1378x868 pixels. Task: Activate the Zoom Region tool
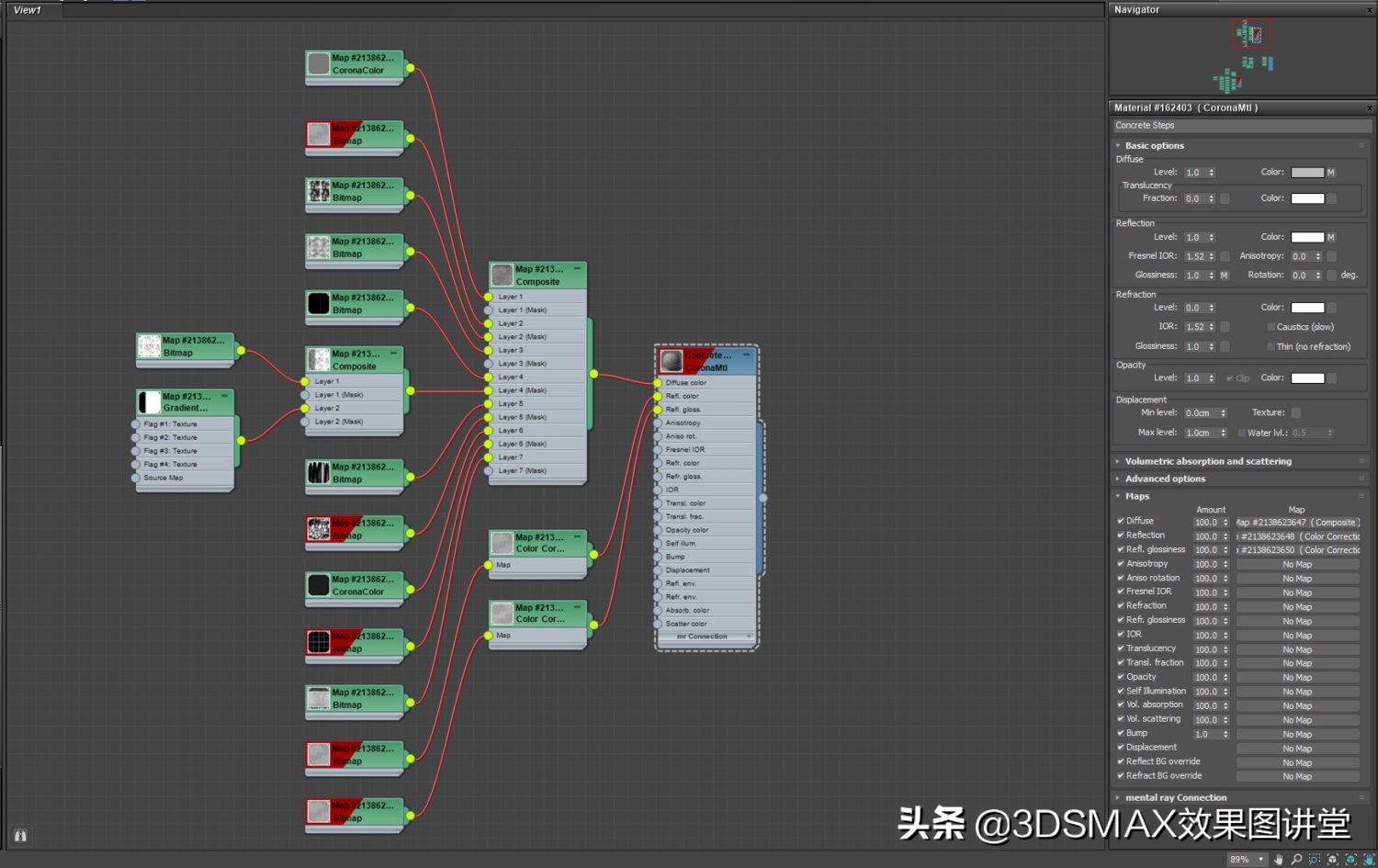pyautogui.click(x=1315, y=859)
